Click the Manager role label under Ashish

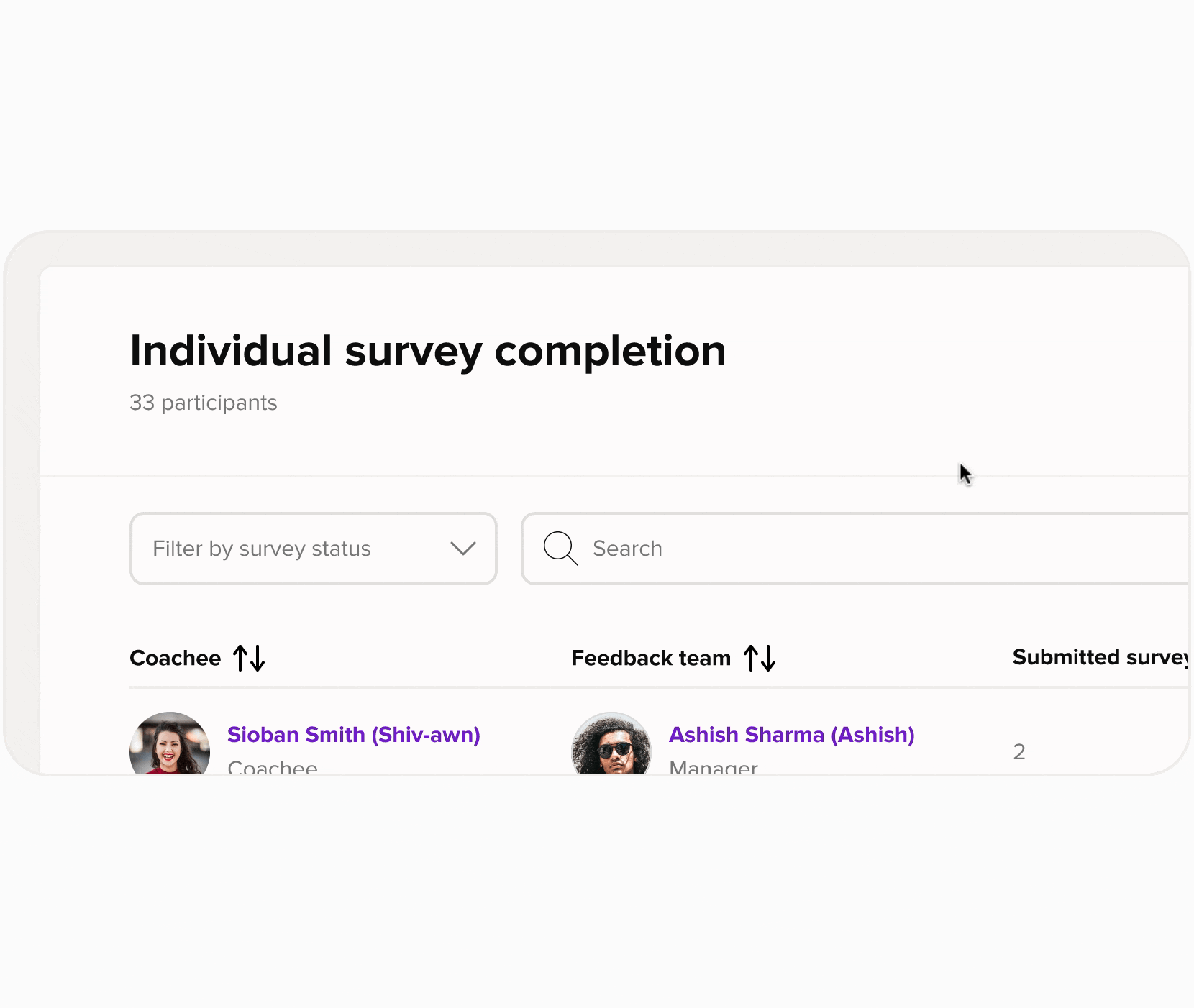coord(713,767)
